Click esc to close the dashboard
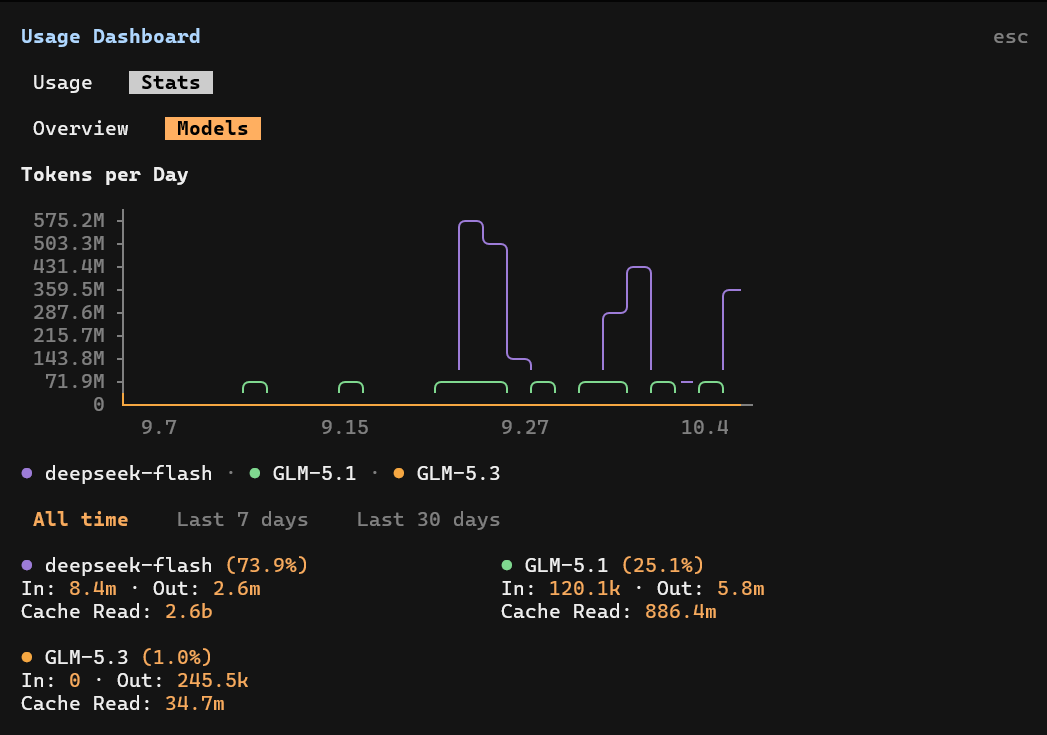 pos(1010,37)
